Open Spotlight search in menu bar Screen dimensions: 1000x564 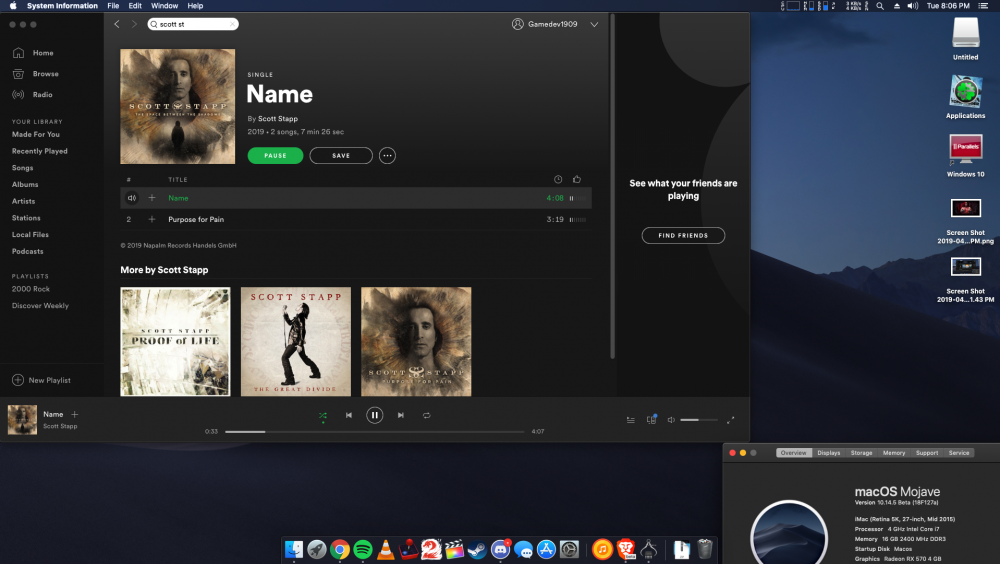pos(880,6)
